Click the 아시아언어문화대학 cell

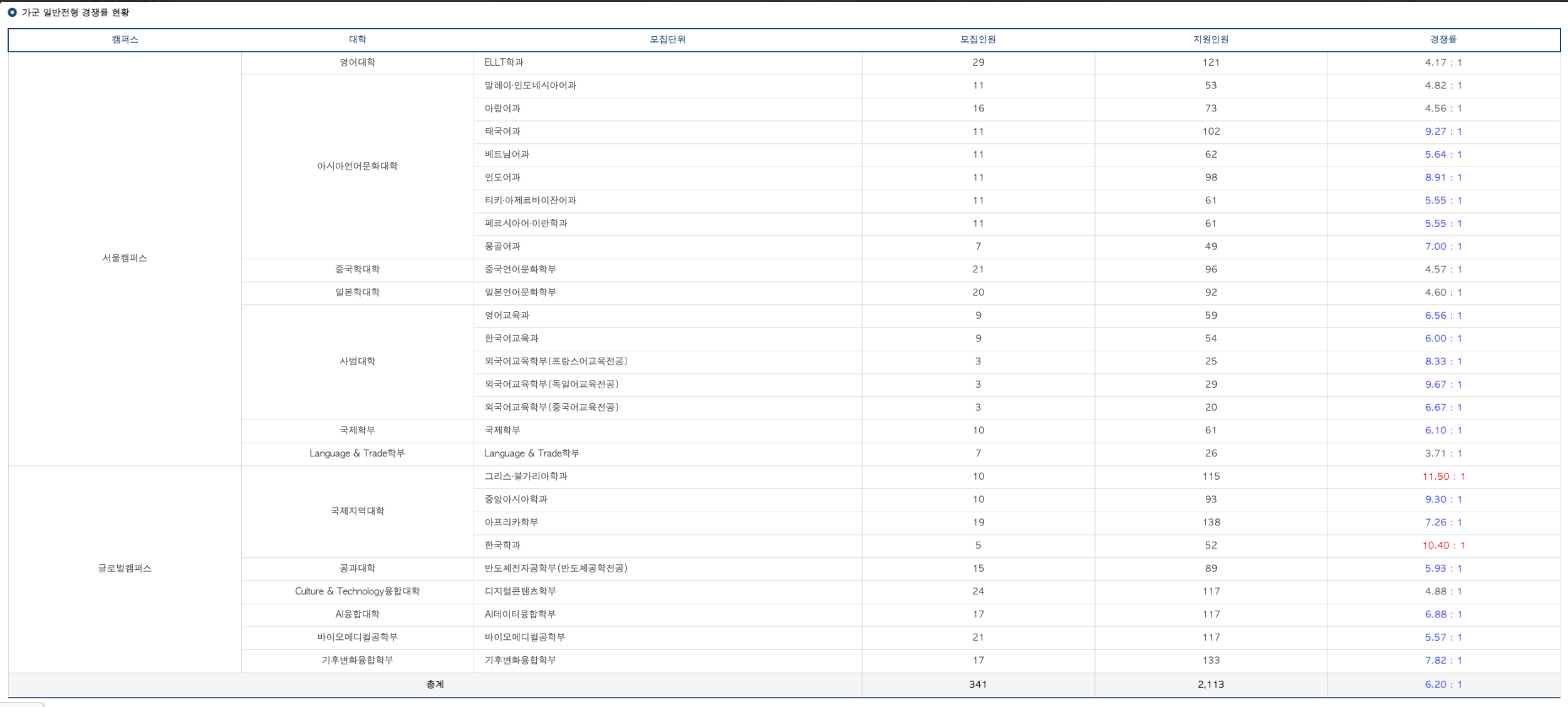pos(357,166)
